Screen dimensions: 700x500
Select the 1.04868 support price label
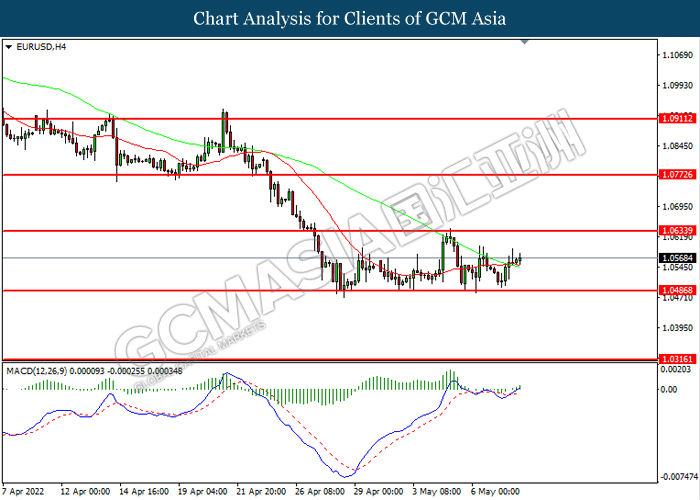point(677,290)
